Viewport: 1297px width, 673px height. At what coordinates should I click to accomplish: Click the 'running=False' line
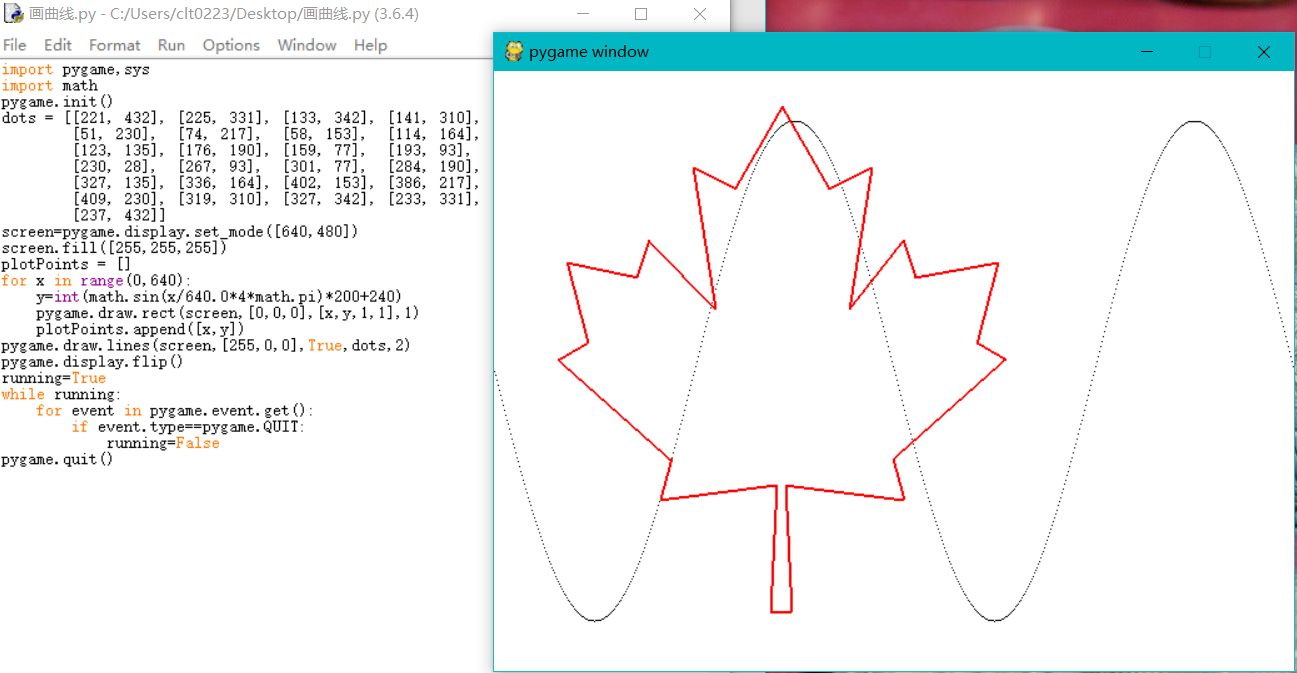(x=163, y=443)
